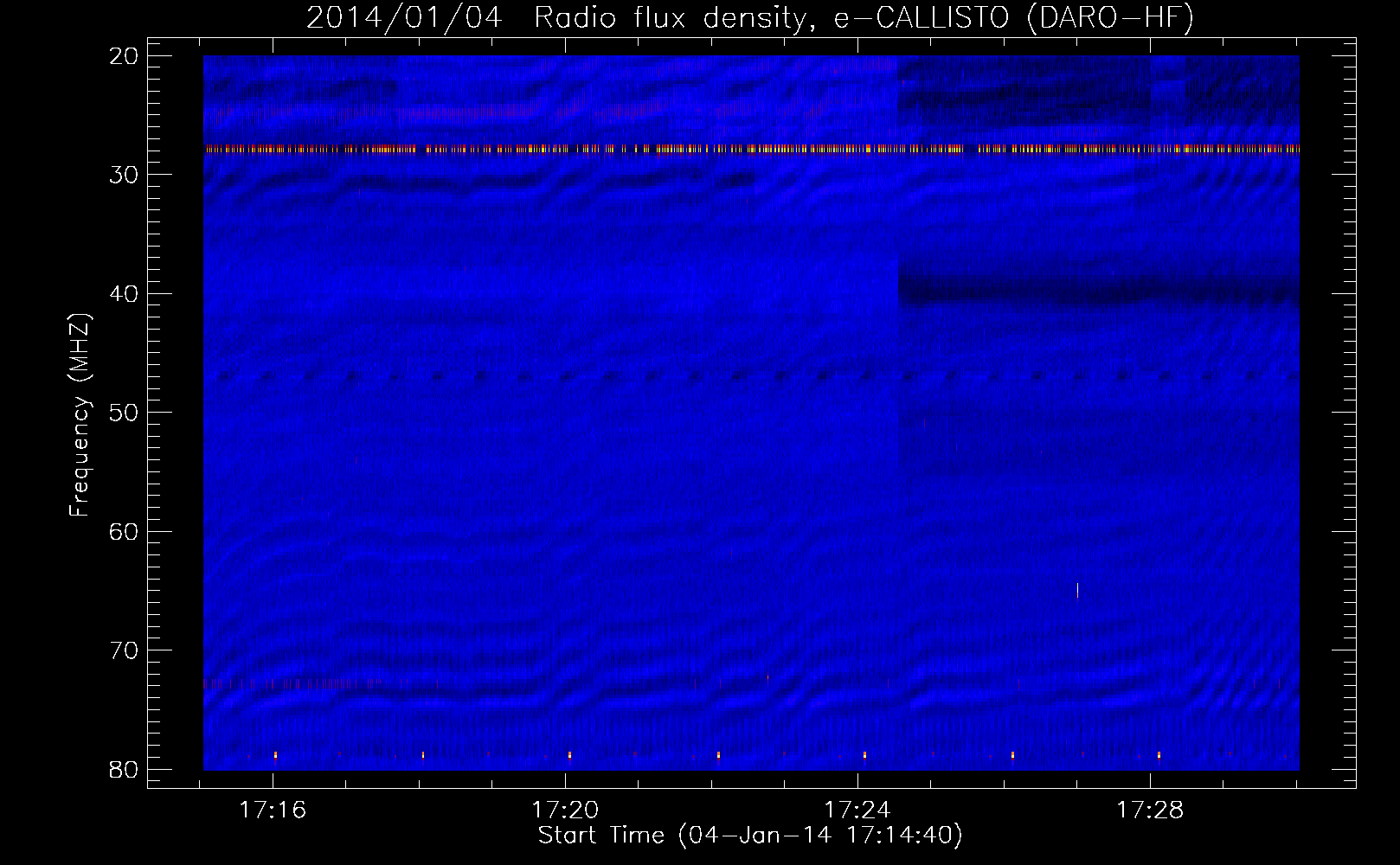Click the 17:24 time tick label
Screen dimensions: 1400x865
point(857,811)
